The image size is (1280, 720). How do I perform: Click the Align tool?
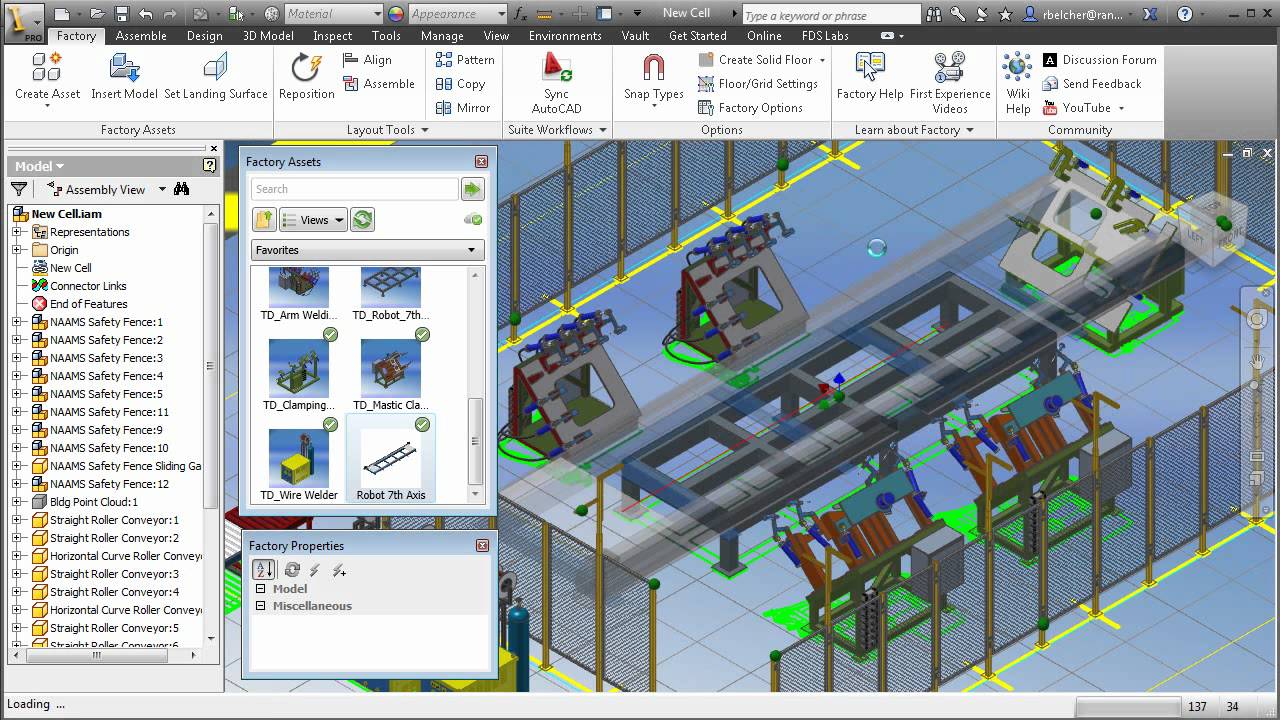pos(367,60)
